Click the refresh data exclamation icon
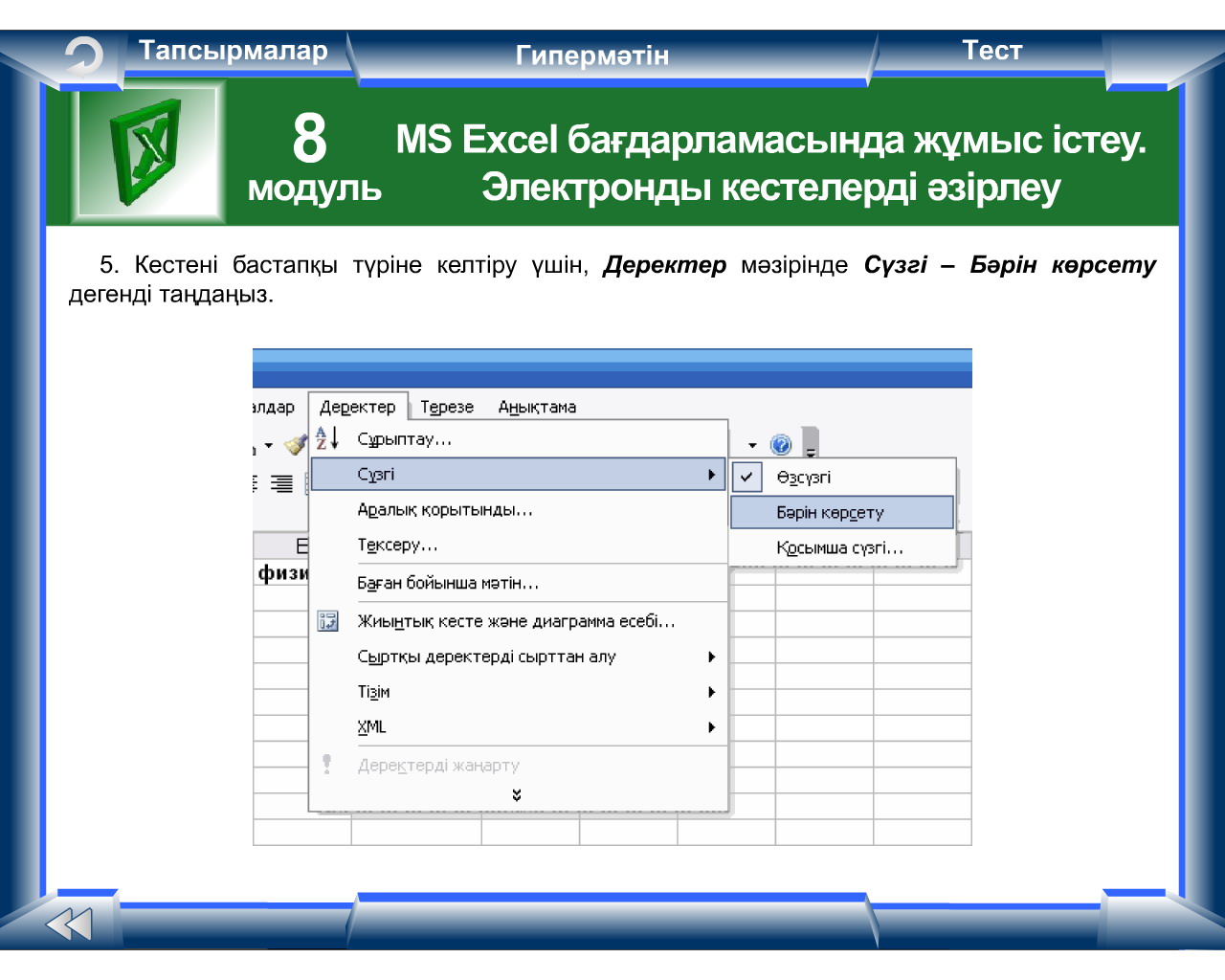Viewport: 1225px width, 980px height. 327,764
